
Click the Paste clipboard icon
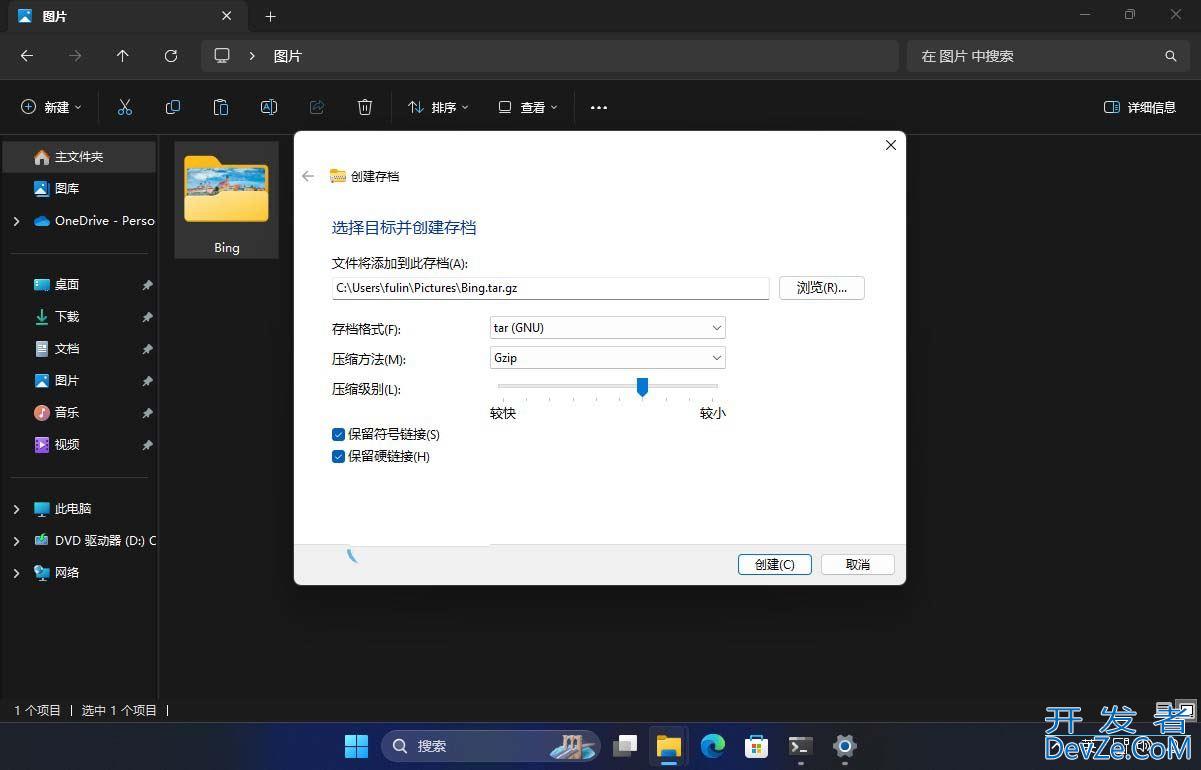coord(221,107)
